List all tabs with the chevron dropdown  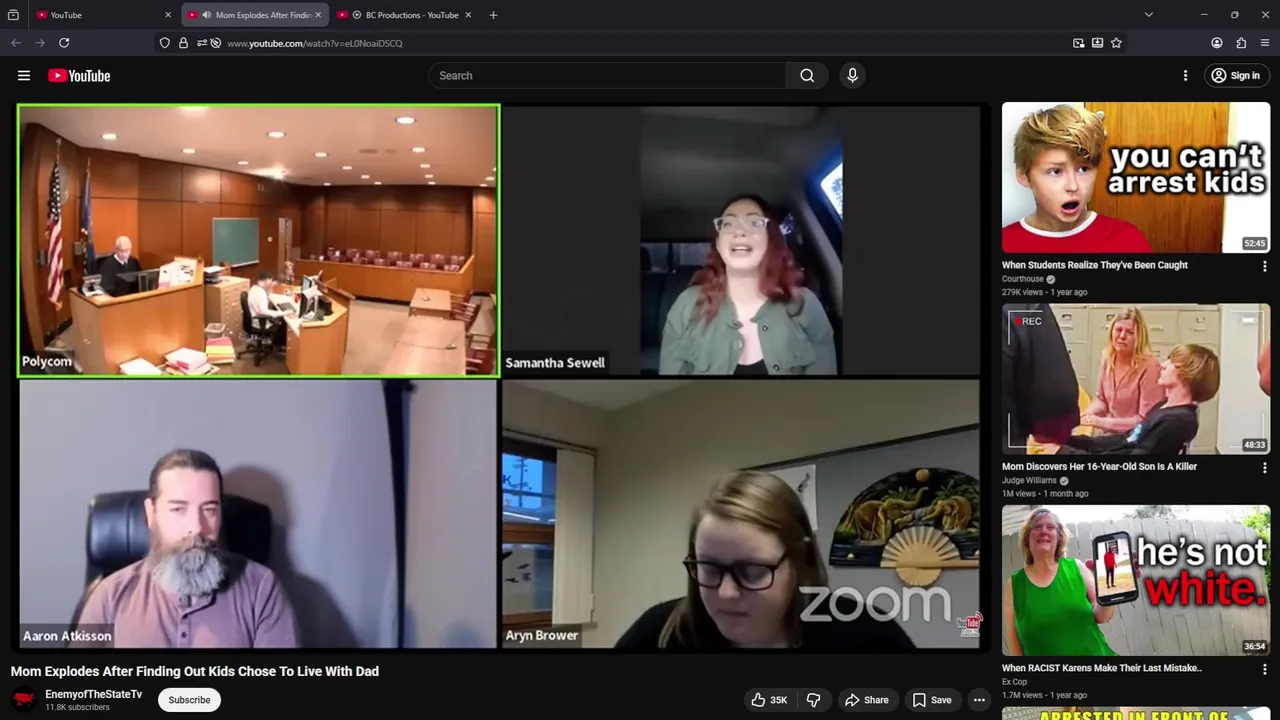tap(1148, 15)
